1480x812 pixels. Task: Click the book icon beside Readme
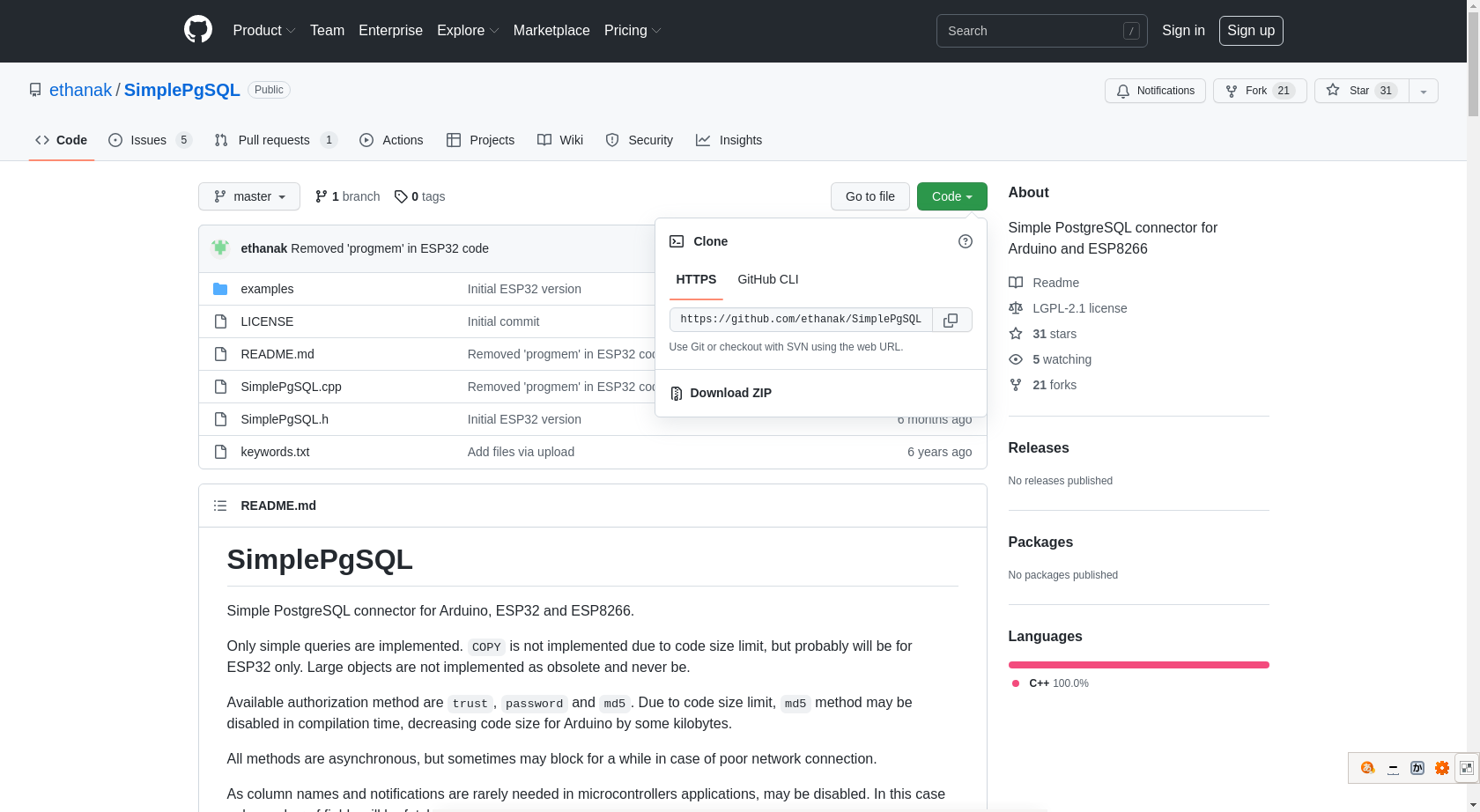(1016, 283)
